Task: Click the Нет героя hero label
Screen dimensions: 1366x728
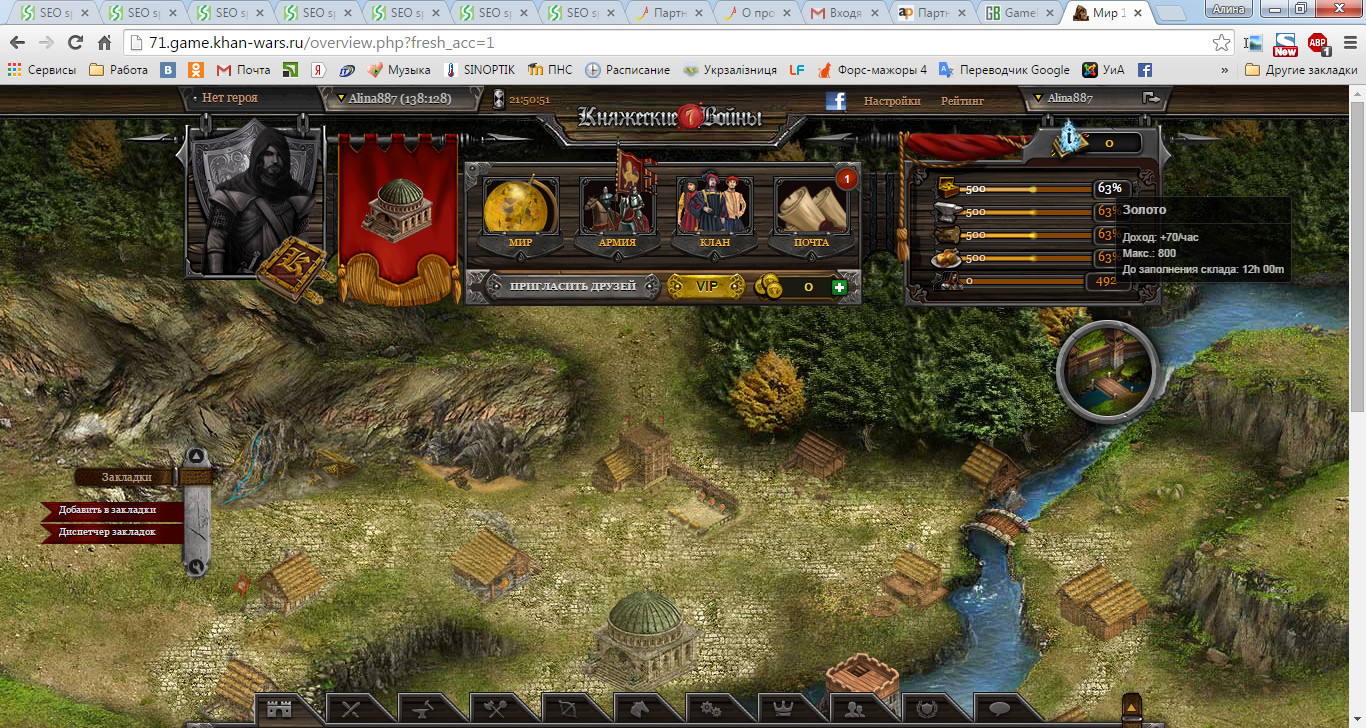Action: tap(230, 98)
